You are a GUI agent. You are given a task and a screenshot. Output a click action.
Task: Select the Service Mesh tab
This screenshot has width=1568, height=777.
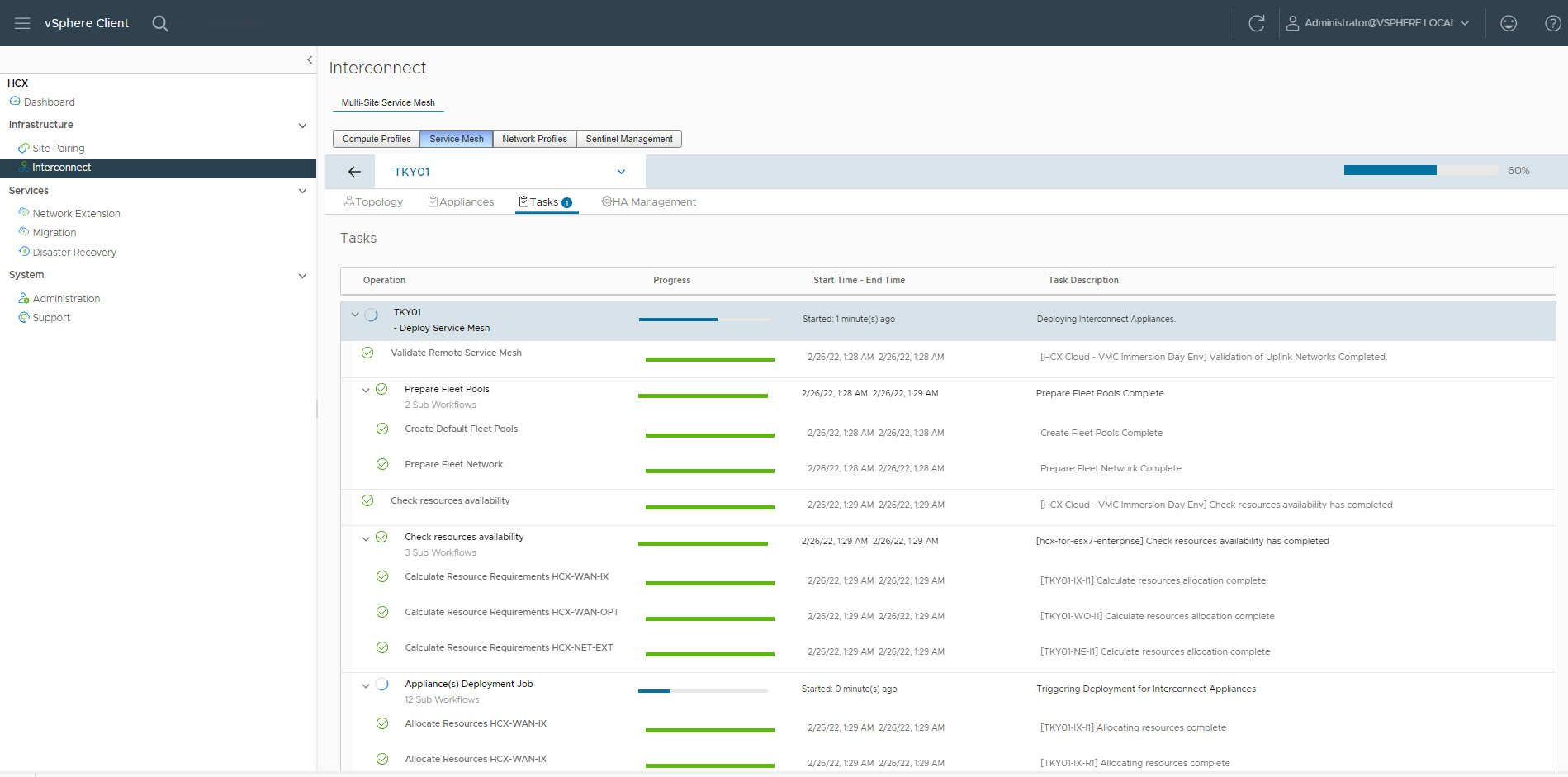(457, 139)
